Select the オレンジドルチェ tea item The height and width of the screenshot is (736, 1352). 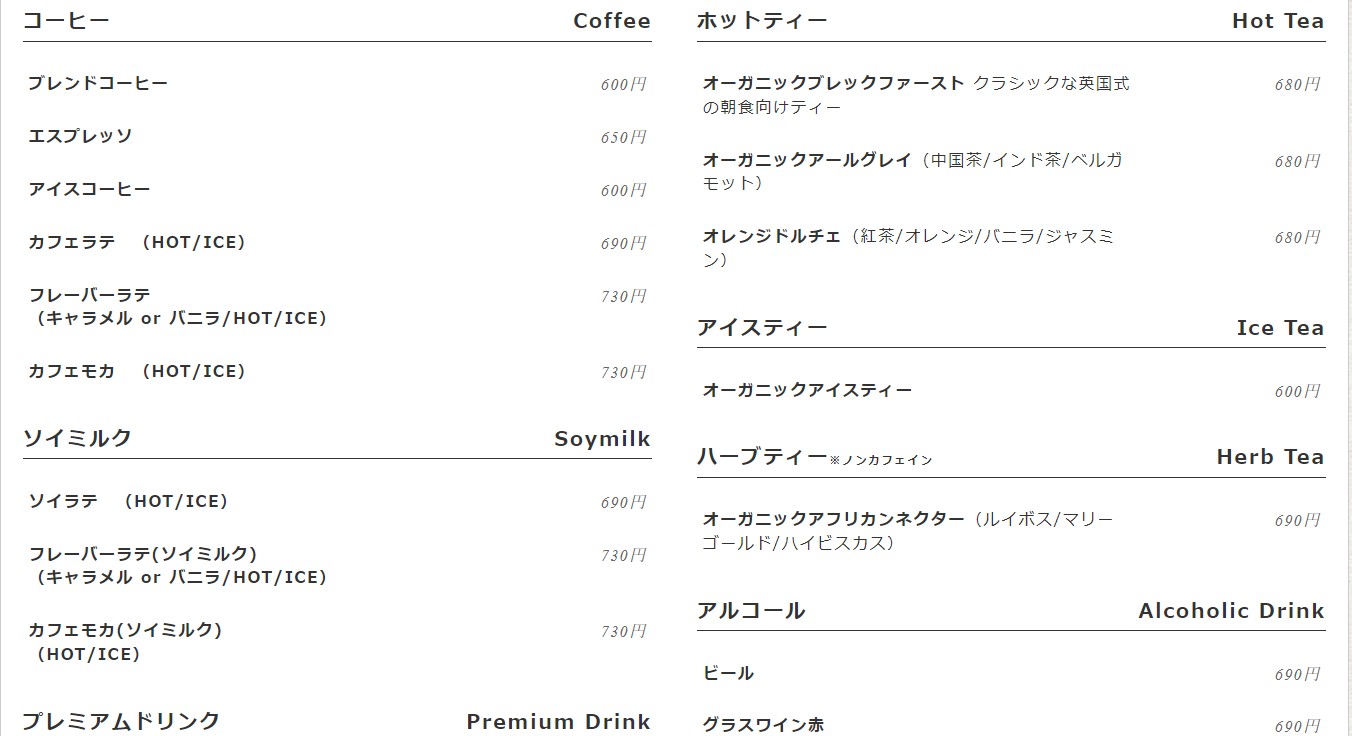(772, 237)
